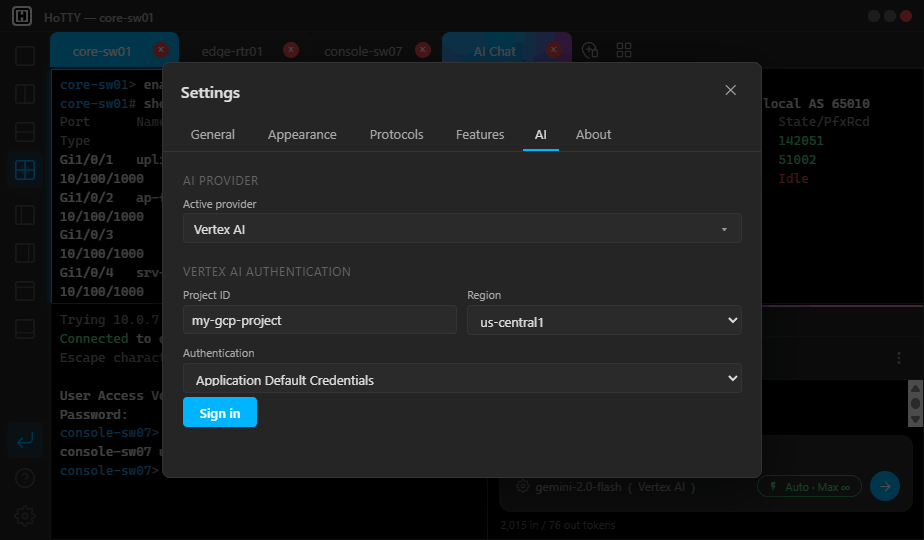This screenshot has width=924, height=540.
Task: Close the edge-rtr01 tab
Action: [291, 50]
